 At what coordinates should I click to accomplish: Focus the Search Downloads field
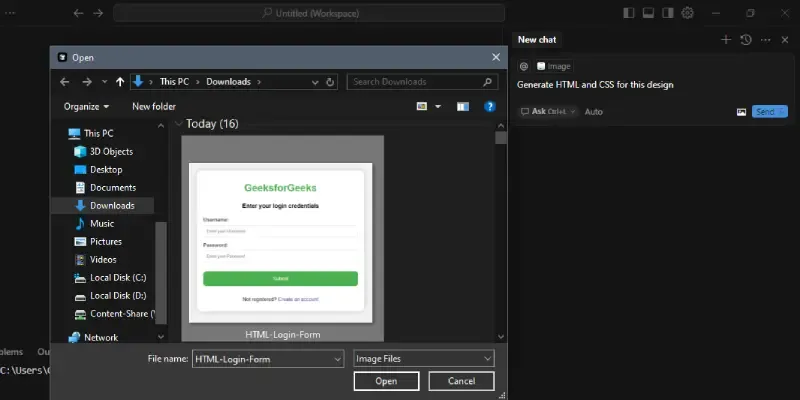coord(422,82)
